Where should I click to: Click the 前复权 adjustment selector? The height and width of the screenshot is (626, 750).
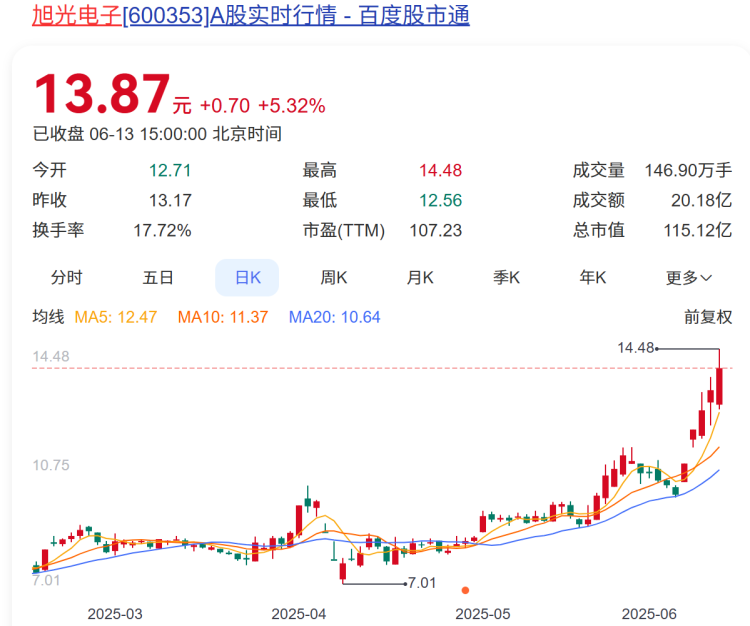[x=708, y=317]
